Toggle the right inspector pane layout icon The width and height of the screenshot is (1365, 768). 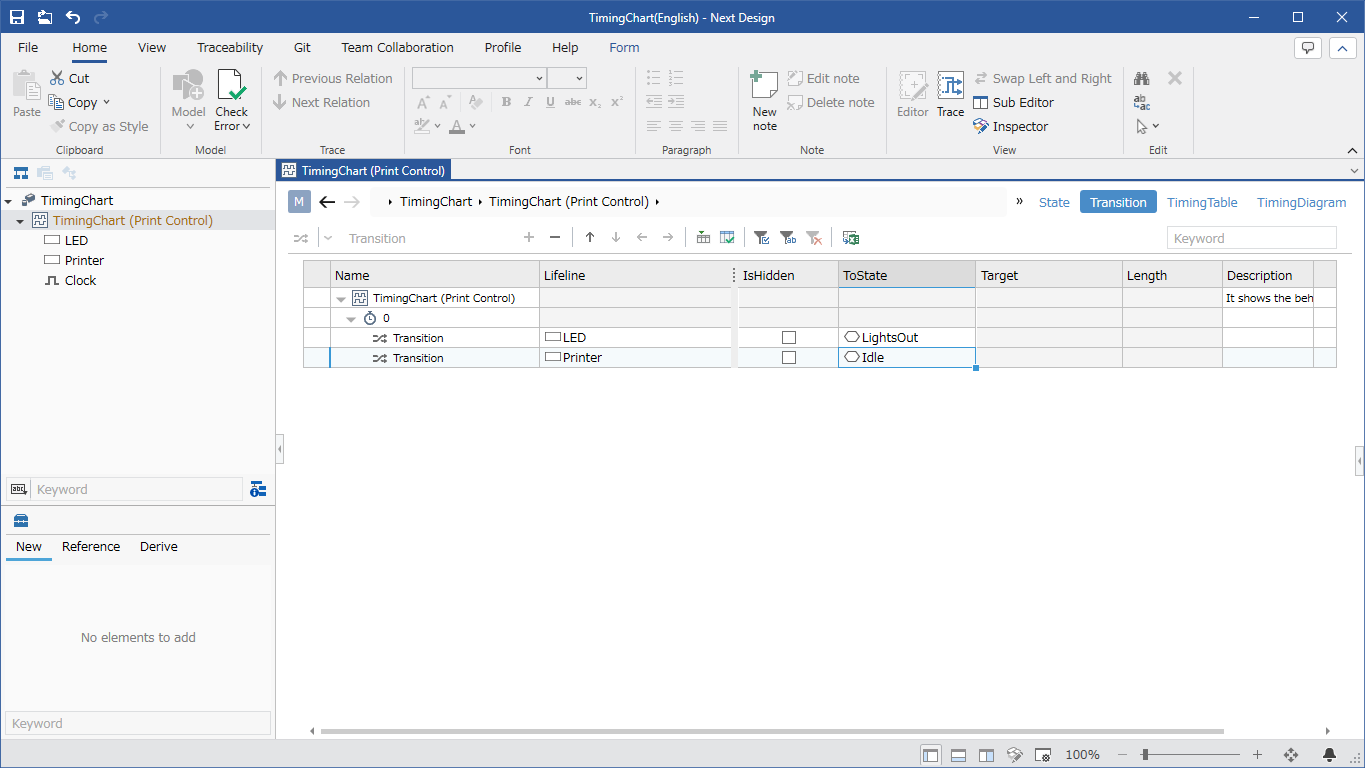(986, 755)
